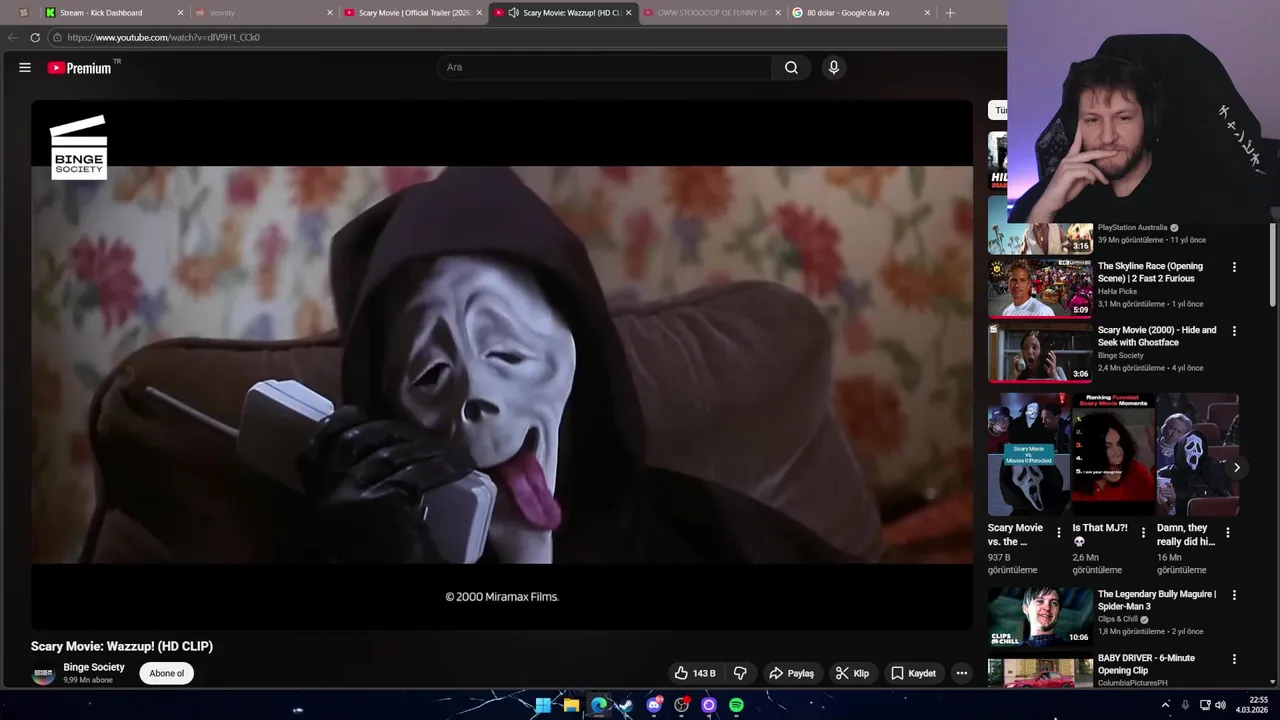
Task: Open Spotify from taskbar
Action: pyautogui.click(x=736, y=705)
